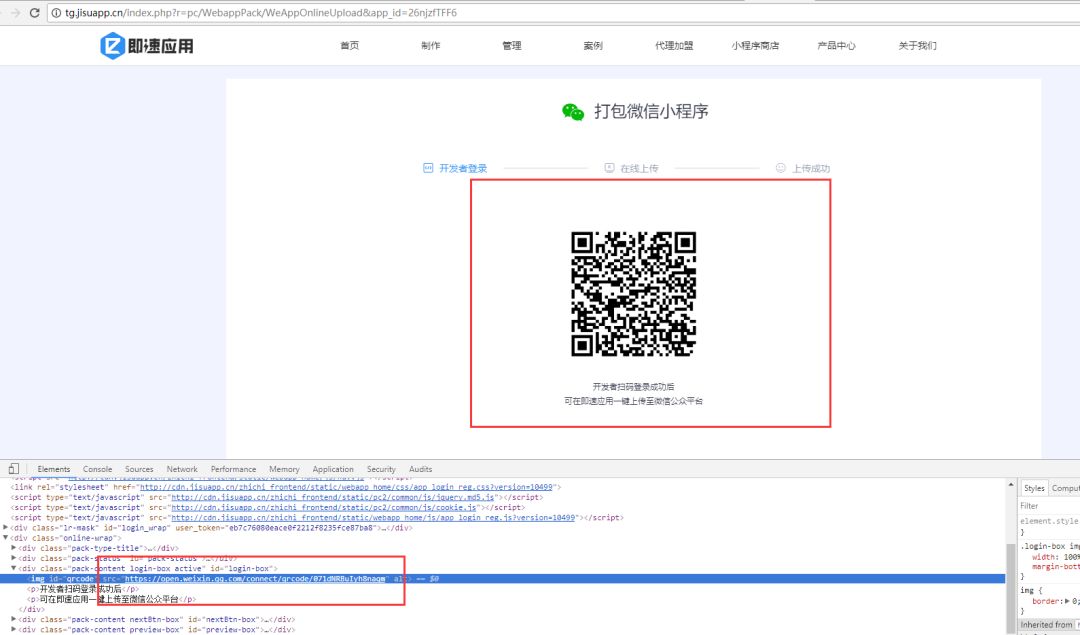Open the 管理 nav item
Viewport: 1080px width, 635px height.
pyautogui.click(x=512, y=45)
